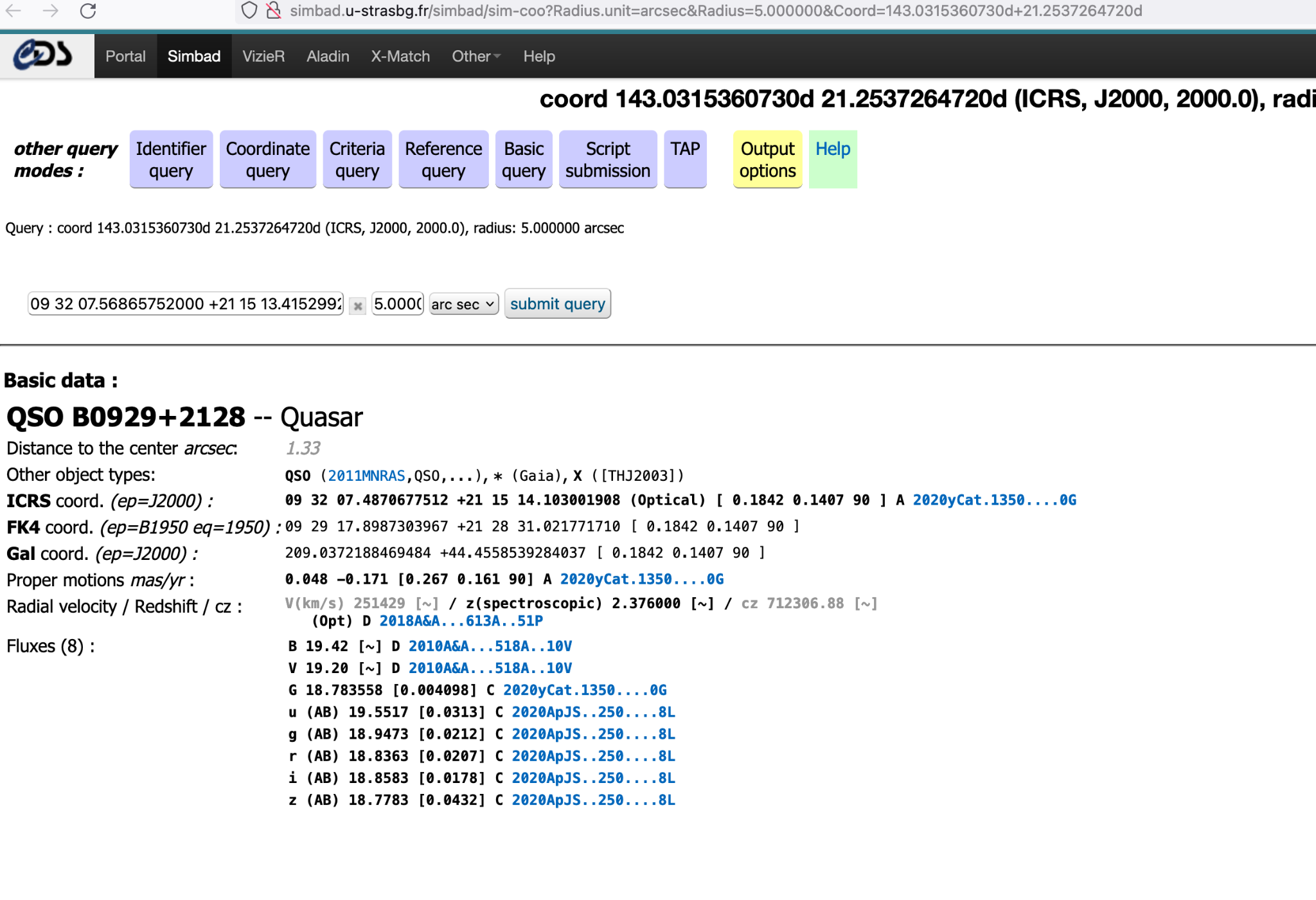Click the submit query button
This screenshot has width=1316, height=900.
[x=558, y=303]
